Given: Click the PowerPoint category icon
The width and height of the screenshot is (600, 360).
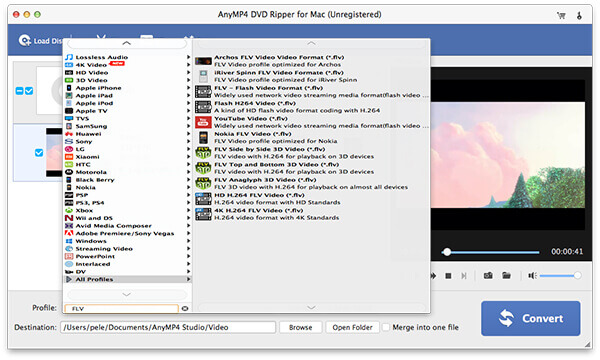Looking at the screenshot, I should 69,256.
